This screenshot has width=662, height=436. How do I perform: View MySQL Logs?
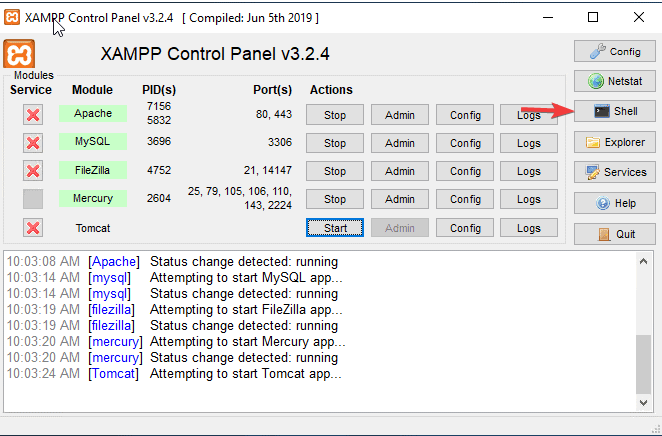pyautogui.click(x=529, y=143)
